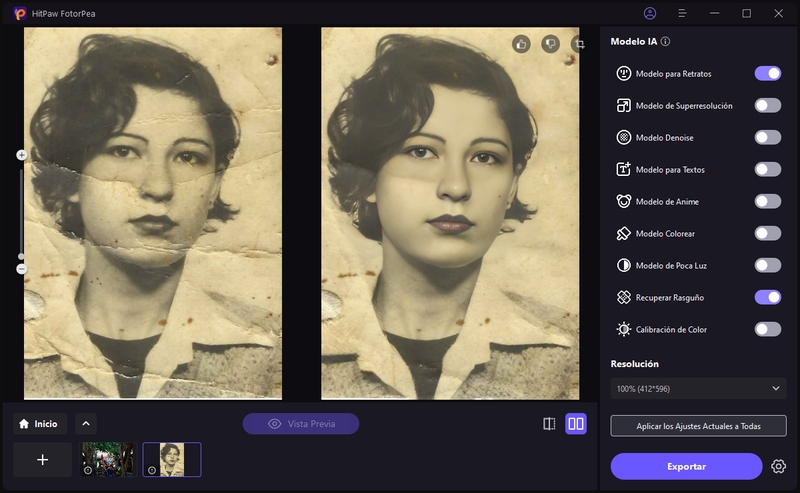Open the user account profile icon
800x493 pixels.
649,13
